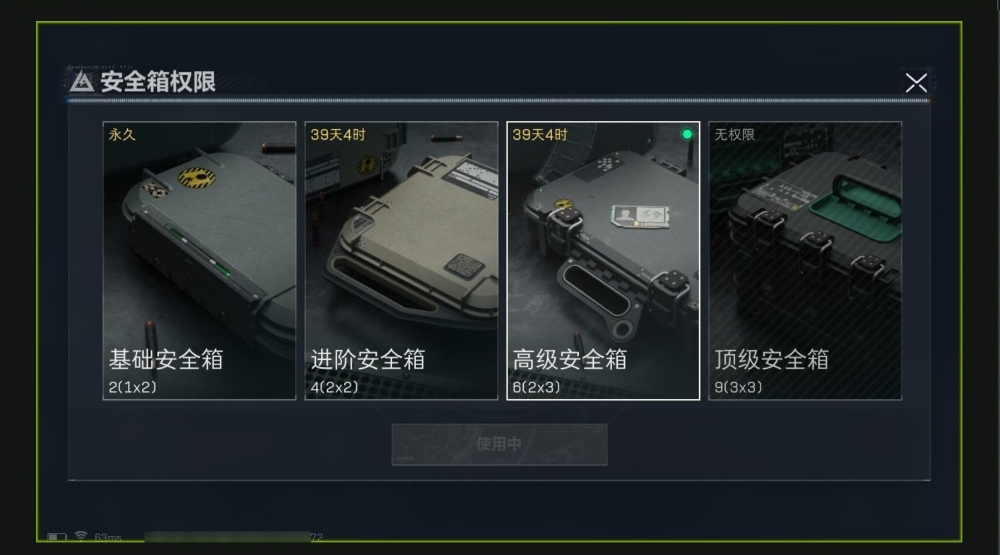Viewport: 1000px width, 555px height.
Task: Select the 进阶安全箱 card
Action: [x=401, y=260]
